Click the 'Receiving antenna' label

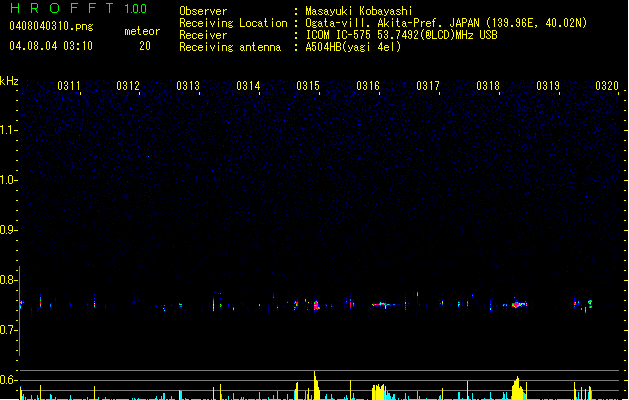pyautogui.click(x=230, y=47)
